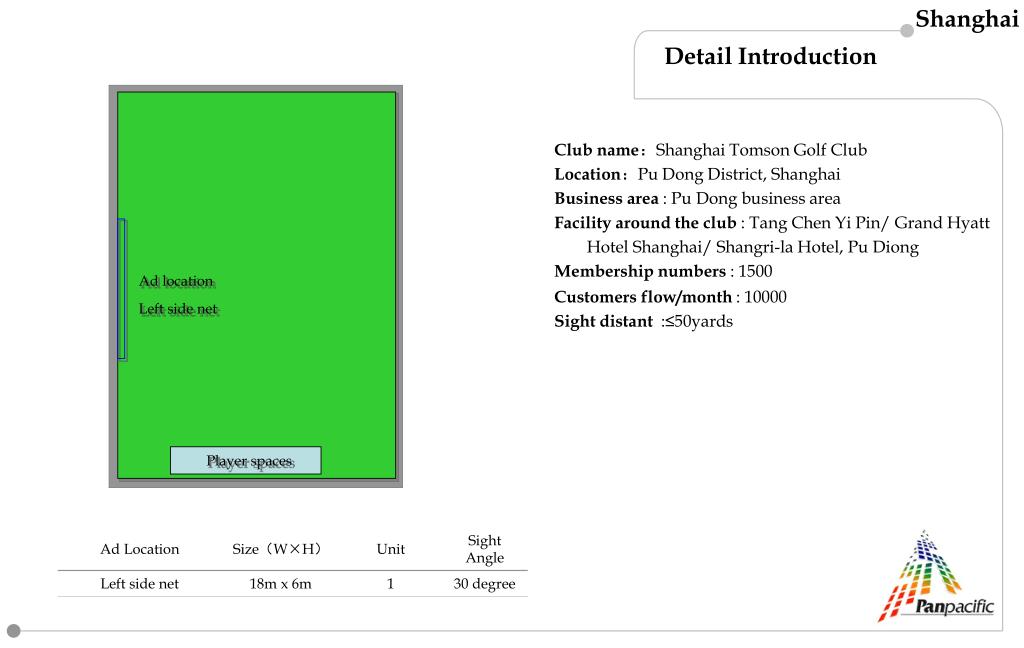
Task: Click the blue ad strip on left net
Action: [x=121, y=289]
